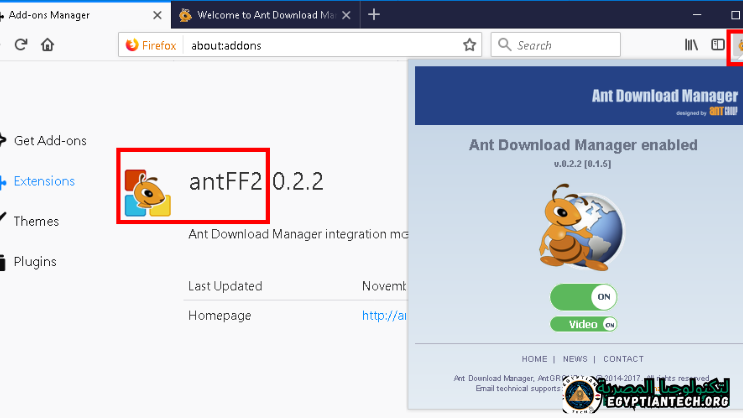743x418 pixels.
Task: Bookmark this page with the star icon
Action: click(469, 45)
